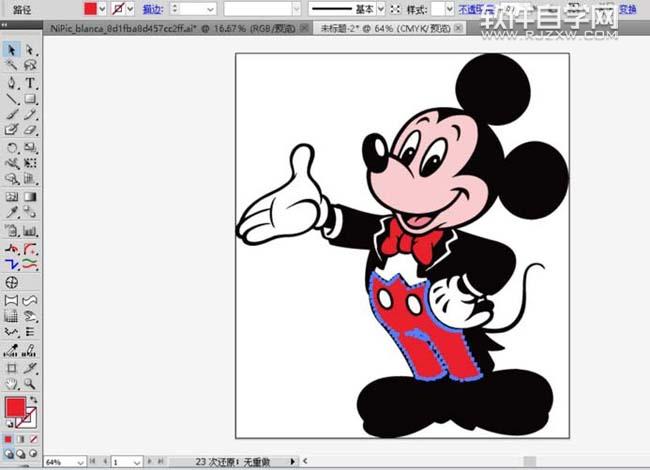Select the Column Graph tool
650x470 pixels.
click(30, 230)
